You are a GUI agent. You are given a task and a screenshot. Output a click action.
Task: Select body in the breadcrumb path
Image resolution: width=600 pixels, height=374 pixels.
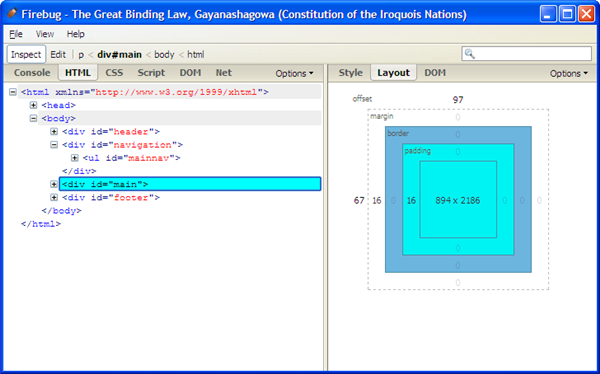pyautogui.click(x=164, y=55)
